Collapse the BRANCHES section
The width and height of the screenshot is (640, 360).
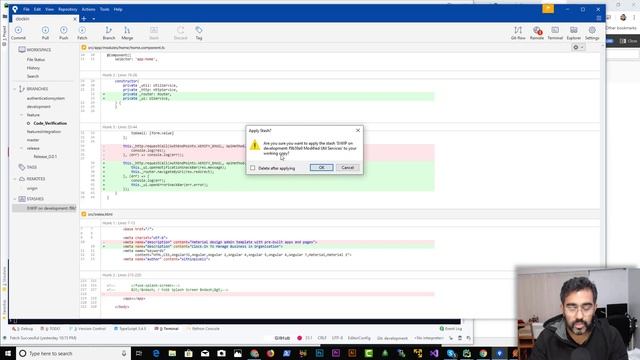(15, 89)
